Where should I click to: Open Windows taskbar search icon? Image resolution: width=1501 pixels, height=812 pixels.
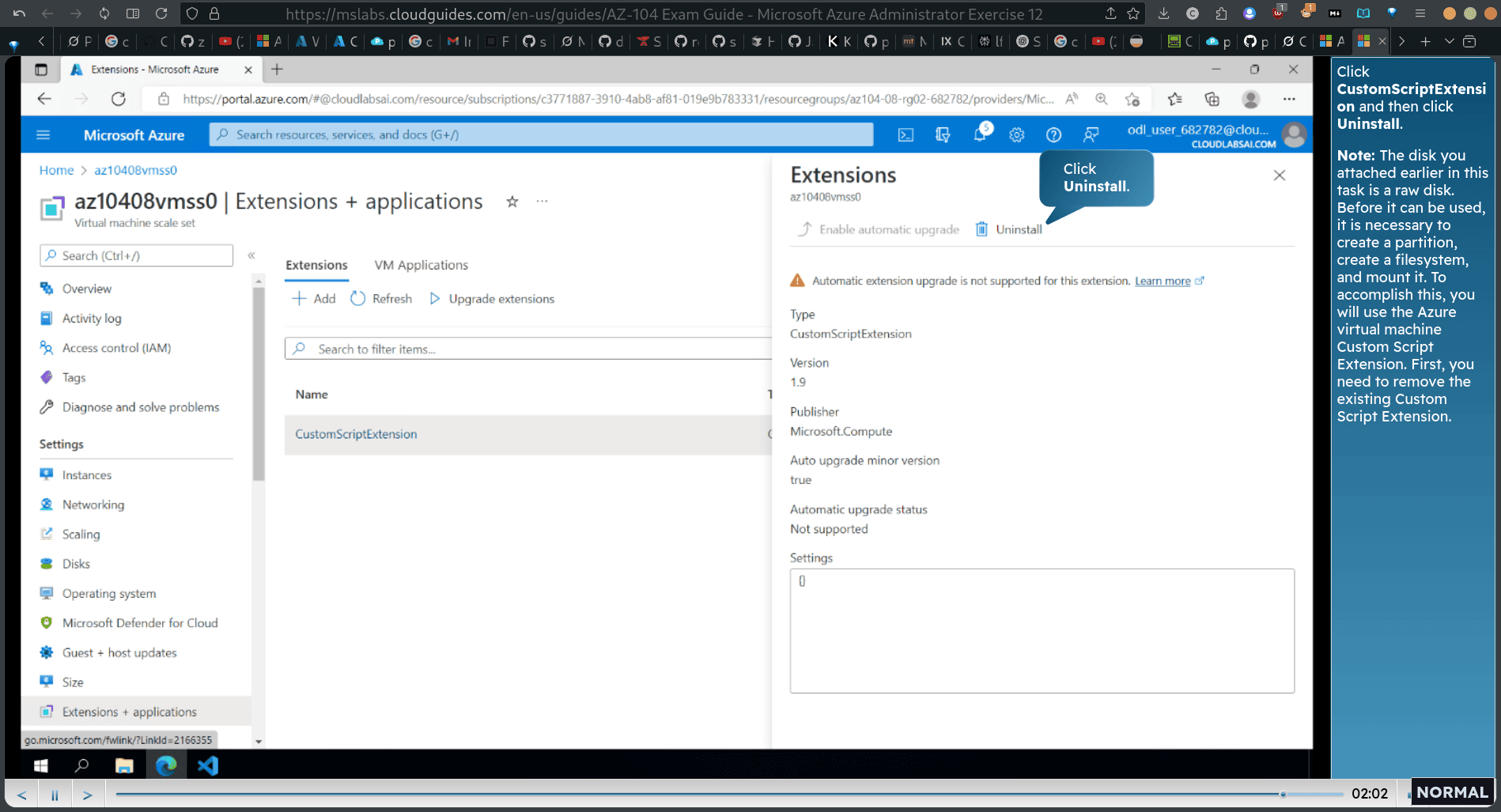pos(81,765)
